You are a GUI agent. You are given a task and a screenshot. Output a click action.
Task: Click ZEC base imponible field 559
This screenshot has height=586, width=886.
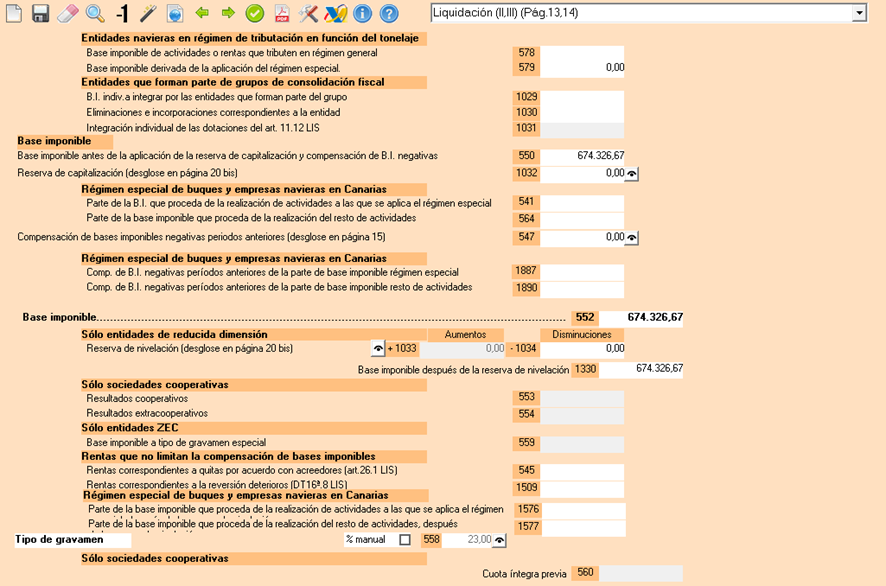coord(582,444)
